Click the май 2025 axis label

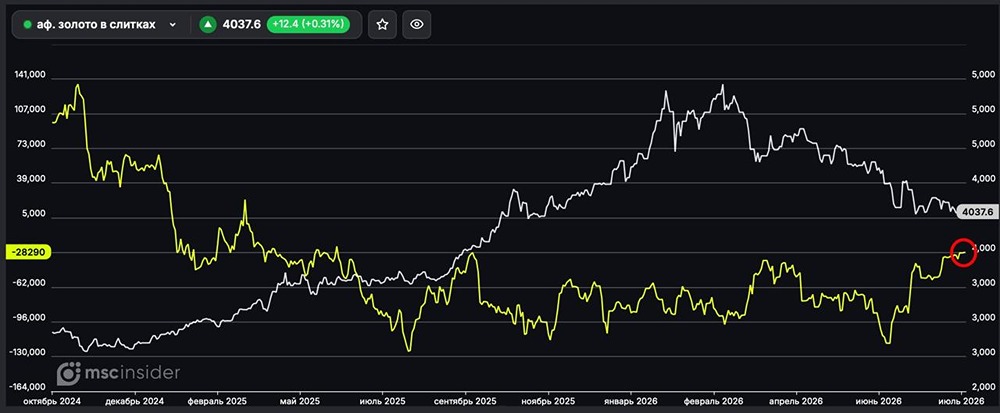pyautogui.click(x=300, y=402)
